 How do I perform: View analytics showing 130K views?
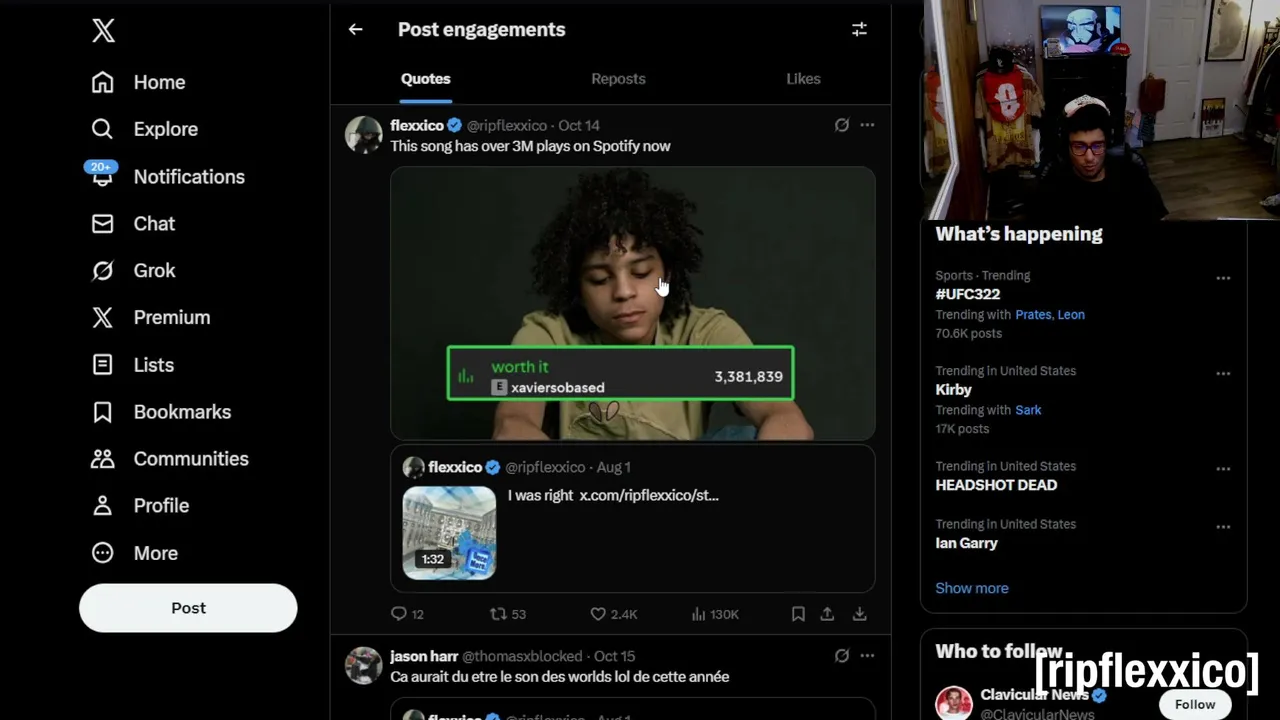(715, 614)
